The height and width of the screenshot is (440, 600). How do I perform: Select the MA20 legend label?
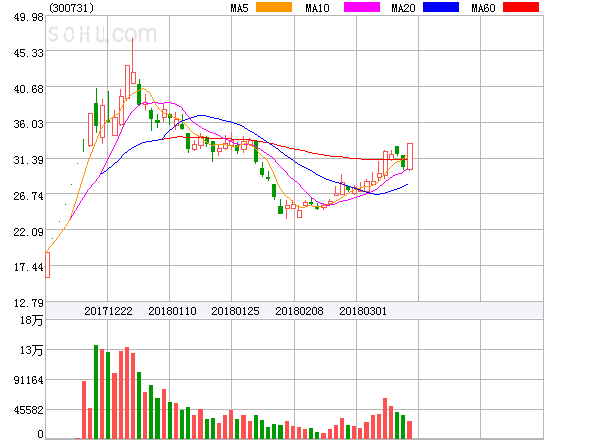pyautogui.click(x=403, y=8)
